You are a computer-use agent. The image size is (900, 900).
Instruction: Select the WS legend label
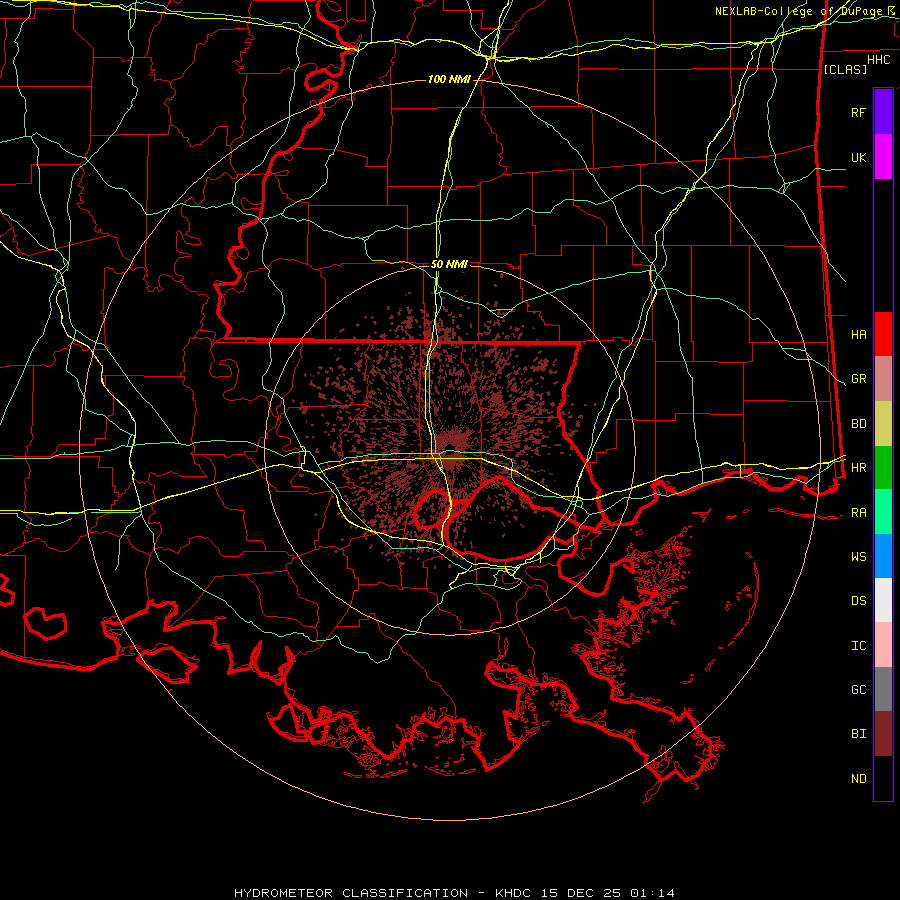click(858, 557)
